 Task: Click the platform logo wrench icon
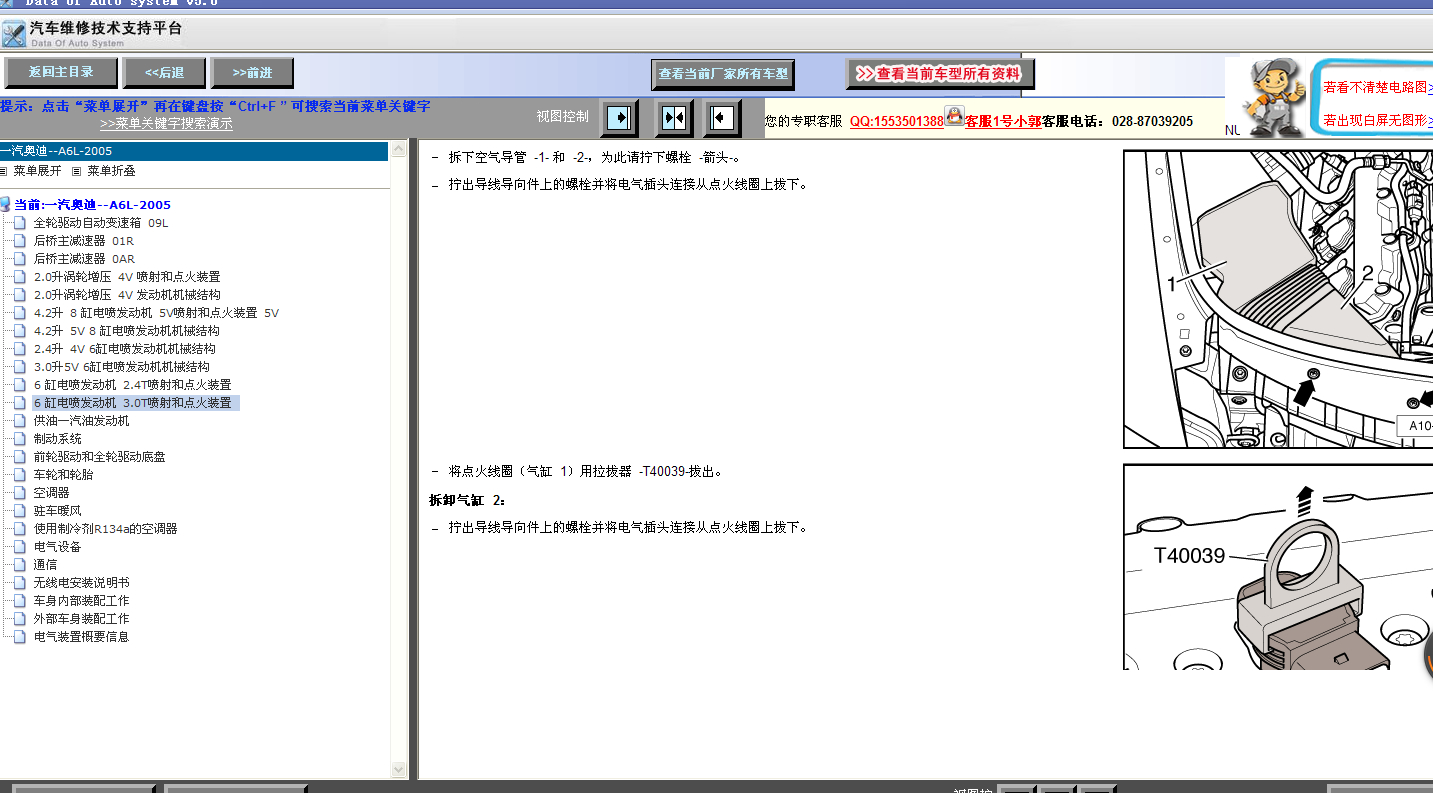(x=14, y=34)
